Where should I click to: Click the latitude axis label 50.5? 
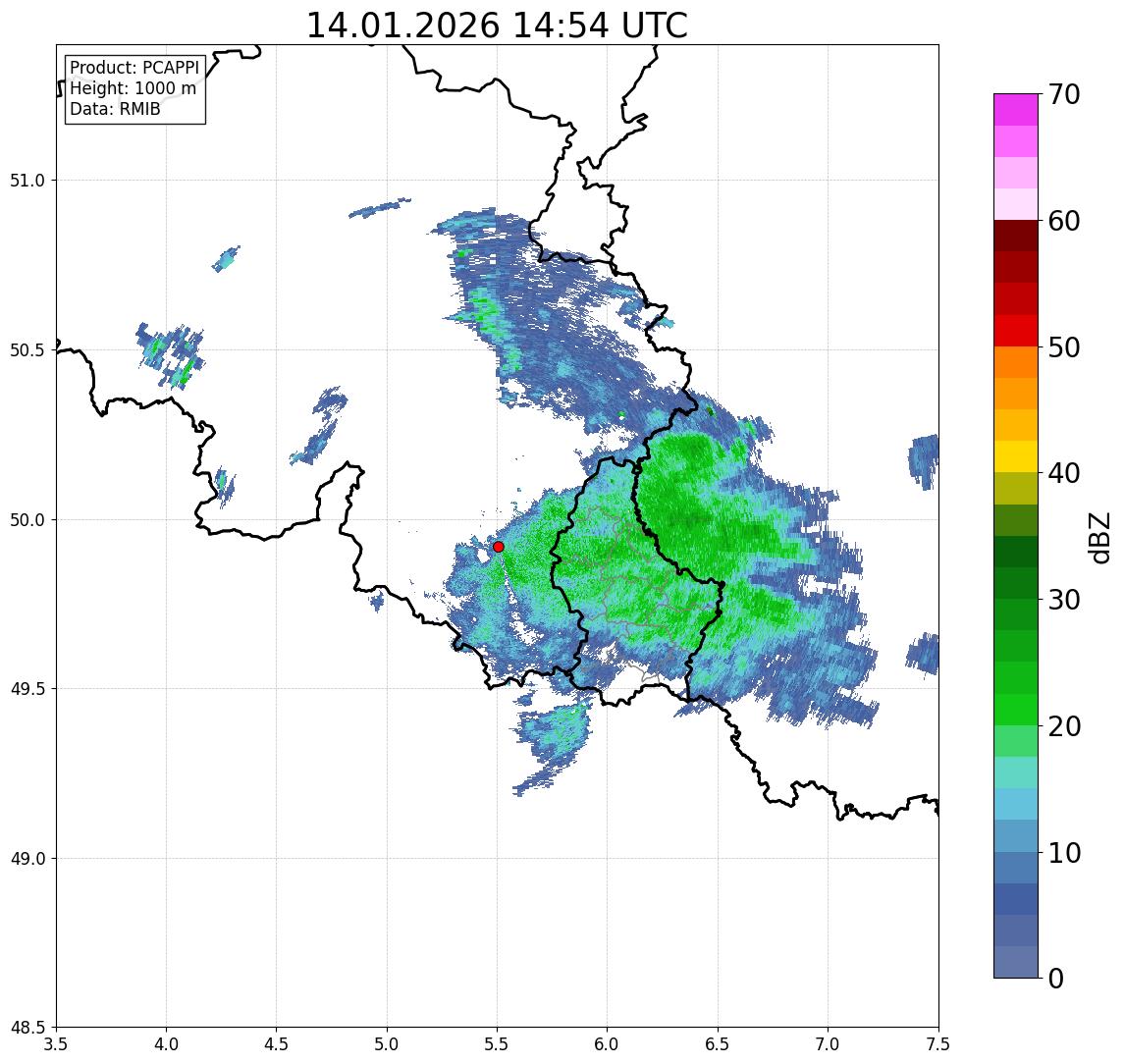click(27, 350)
